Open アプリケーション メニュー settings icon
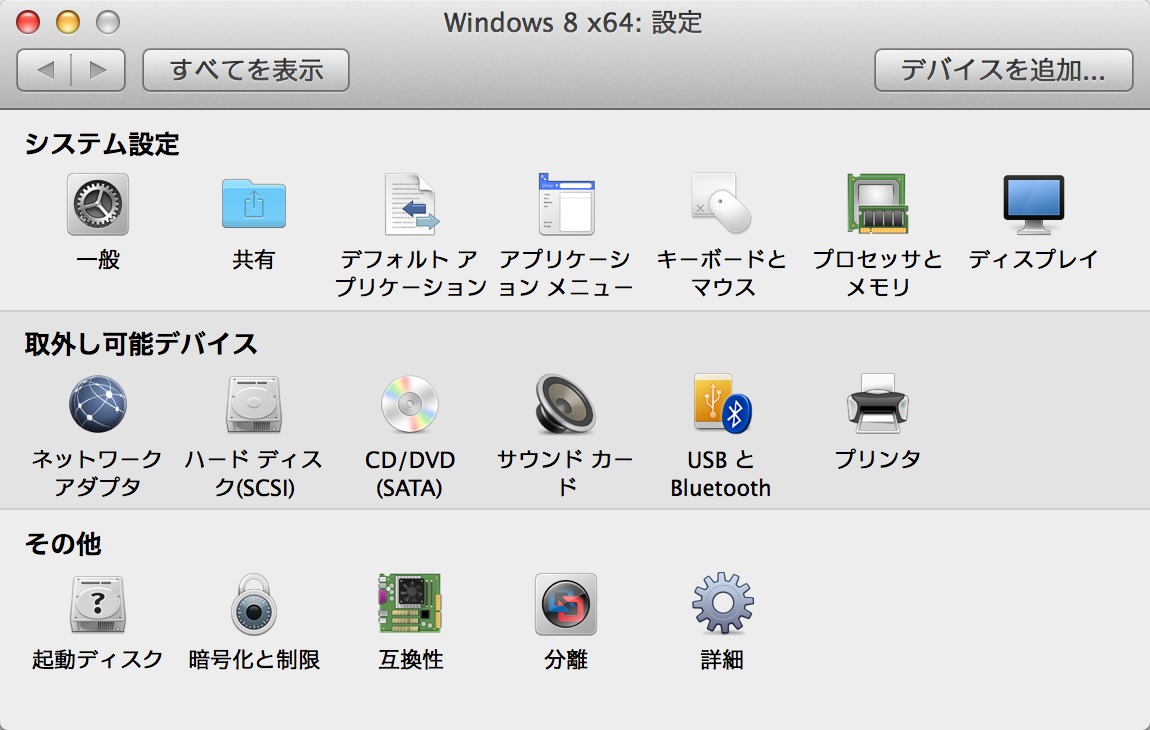The height and width of the screenshot is (730, 1150). 566,204
